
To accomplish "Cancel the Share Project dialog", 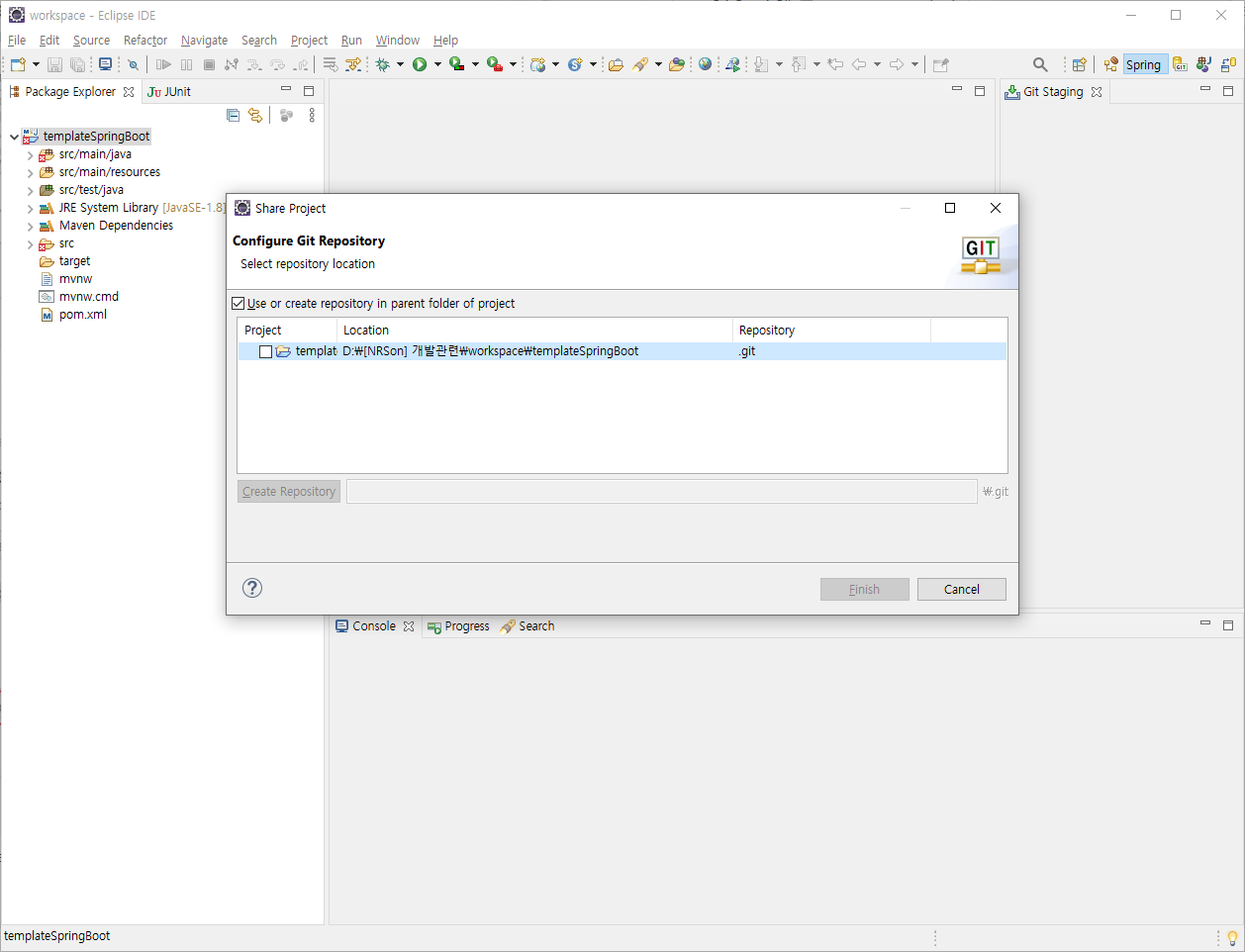I will pyautogui.click(x=961, y=588).
